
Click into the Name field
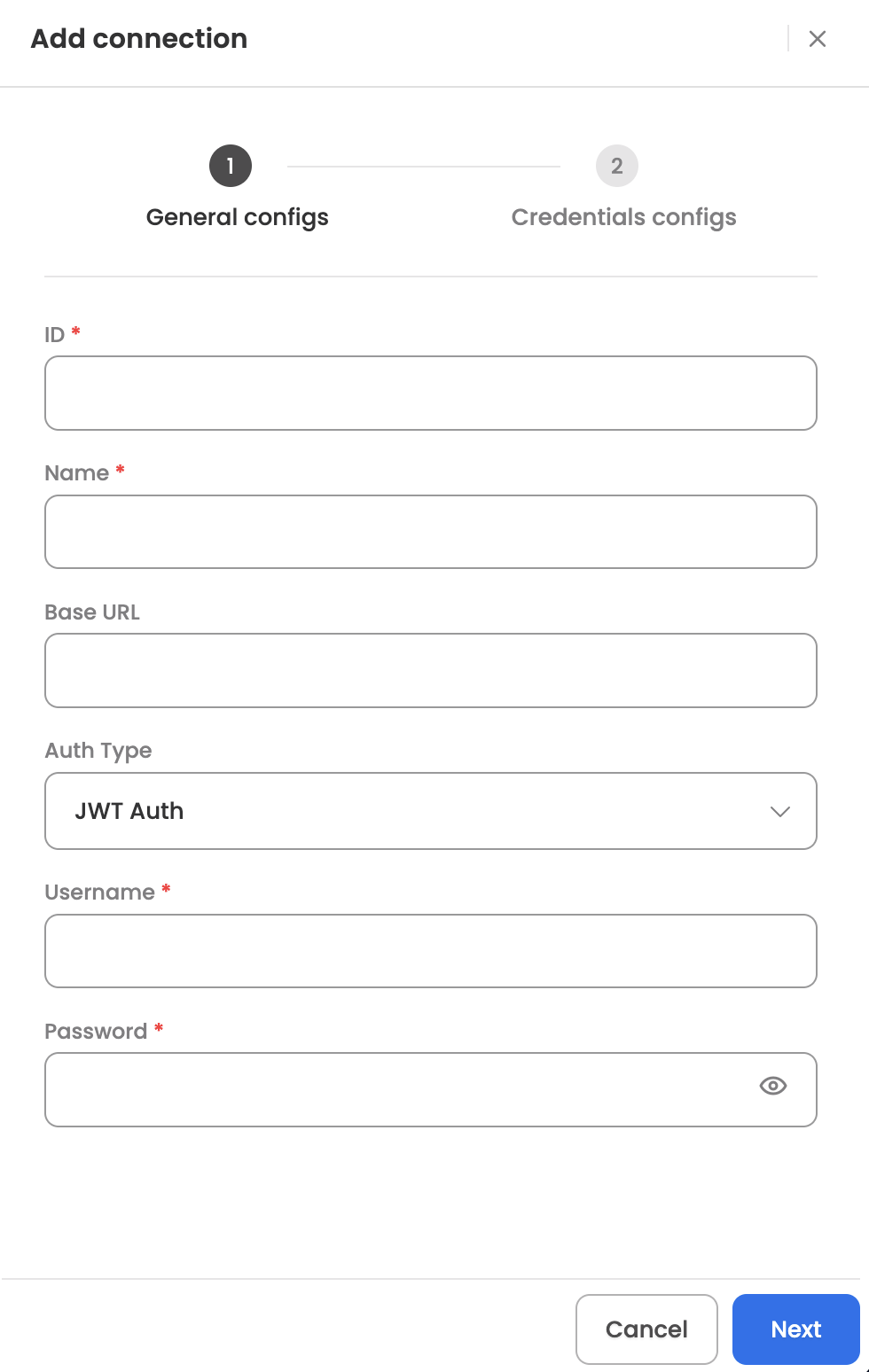[x=431, y=532]
